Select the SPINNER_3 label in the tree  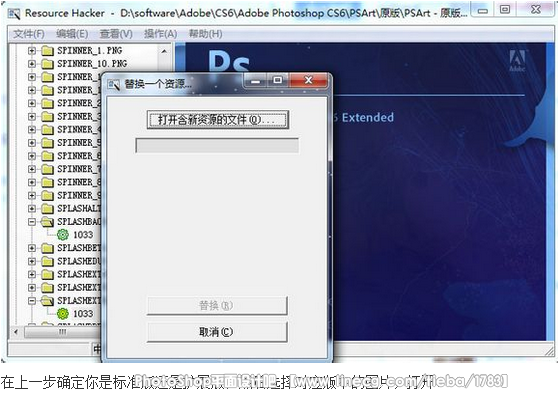point(79,117)
